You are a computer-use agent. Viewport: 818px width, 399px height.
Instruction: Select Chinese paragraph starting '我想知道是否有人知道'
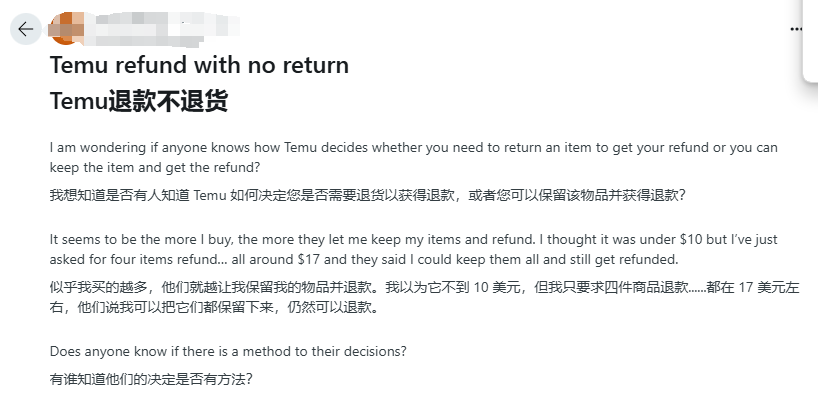pyautogui.click(x=367, y=196)
